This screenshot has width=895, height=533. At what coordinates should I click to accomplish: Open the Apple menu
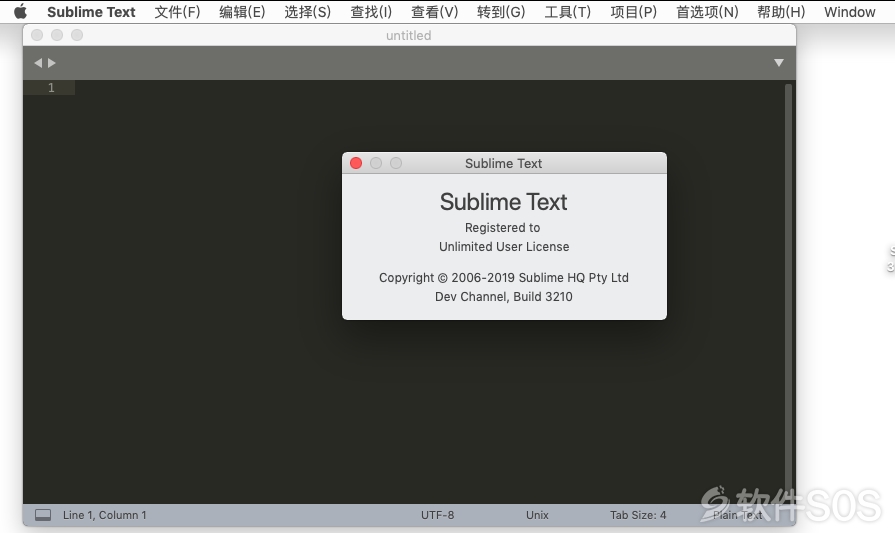[21, 11]
